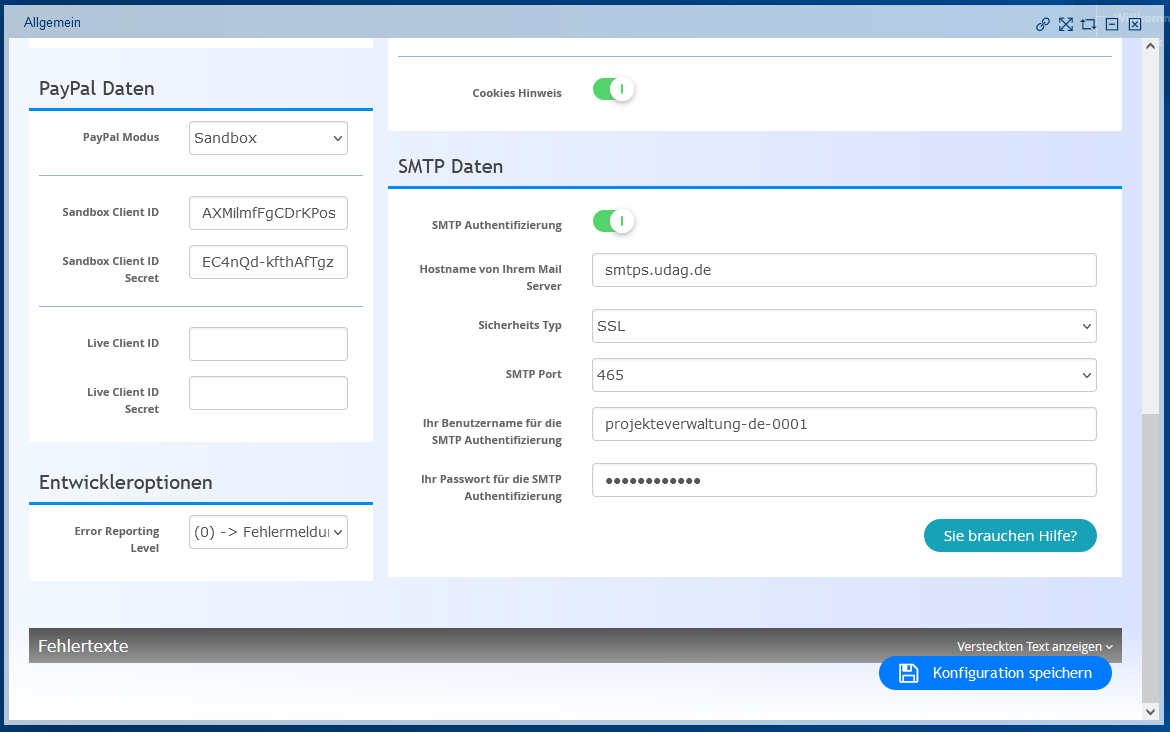Disable SMTP Authentifizierung toggle
Screen dimensions: 1170x732
click(613, 221)
